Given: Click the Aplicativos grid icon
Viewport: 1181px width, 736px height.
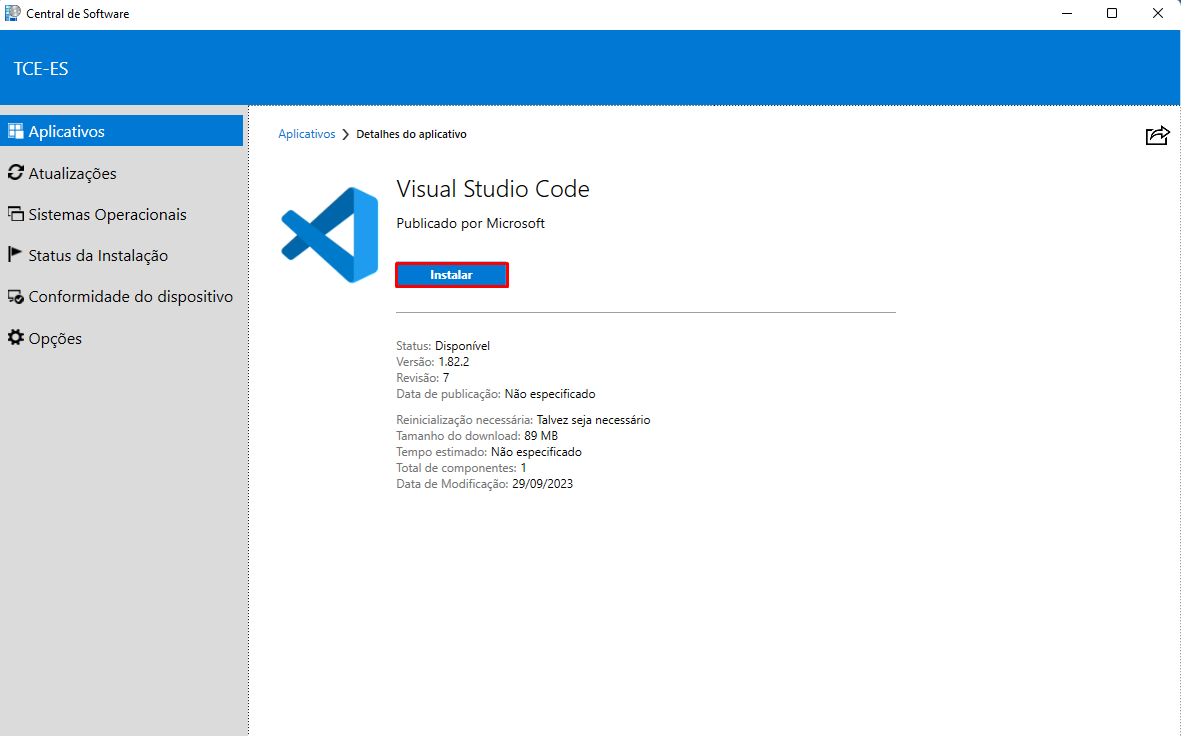Looking at the screenshot, I should (15, 131).
